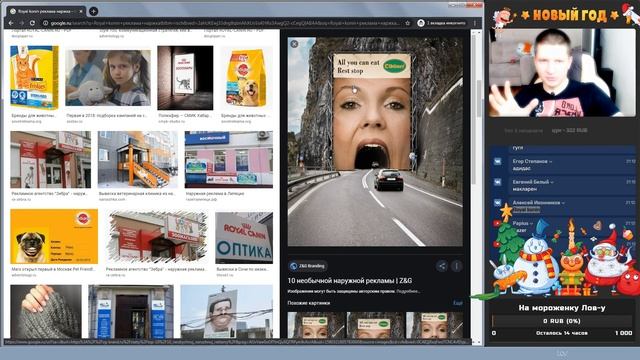This screenshot has height=360, width=640.
Task: Click VK icon beside Евгений Белый message
Action: click(x=498, y=182)
